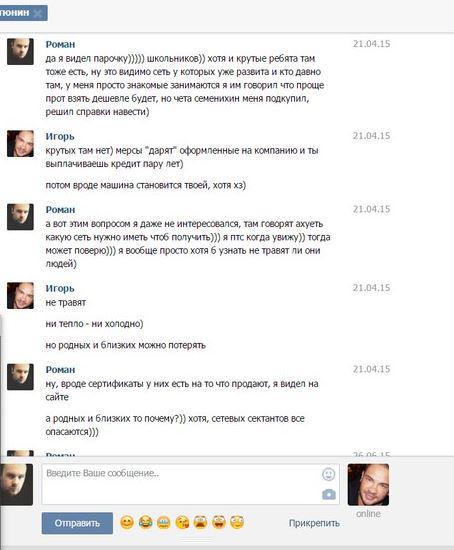
Task: Insert the screaming face emoji
Action: click(x=200, y=522)
